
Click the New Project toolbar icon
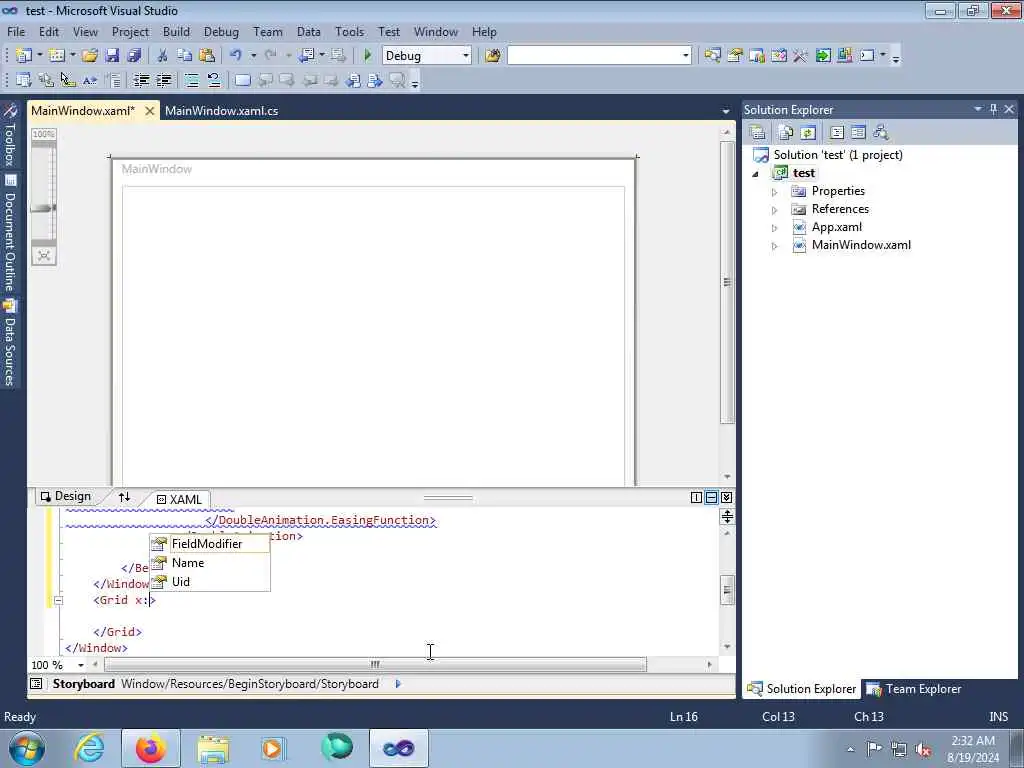click(24, 56)
